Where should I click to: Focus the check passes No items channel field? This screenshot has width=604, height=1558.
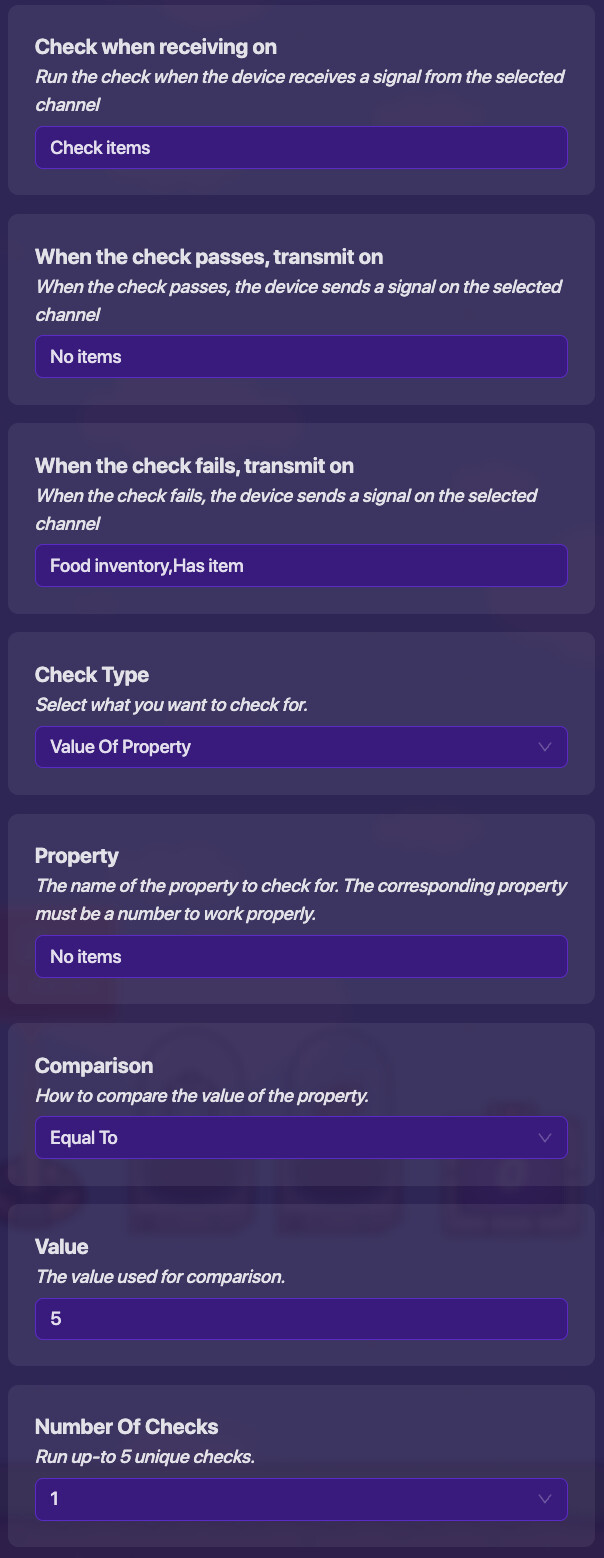point(300,357)
